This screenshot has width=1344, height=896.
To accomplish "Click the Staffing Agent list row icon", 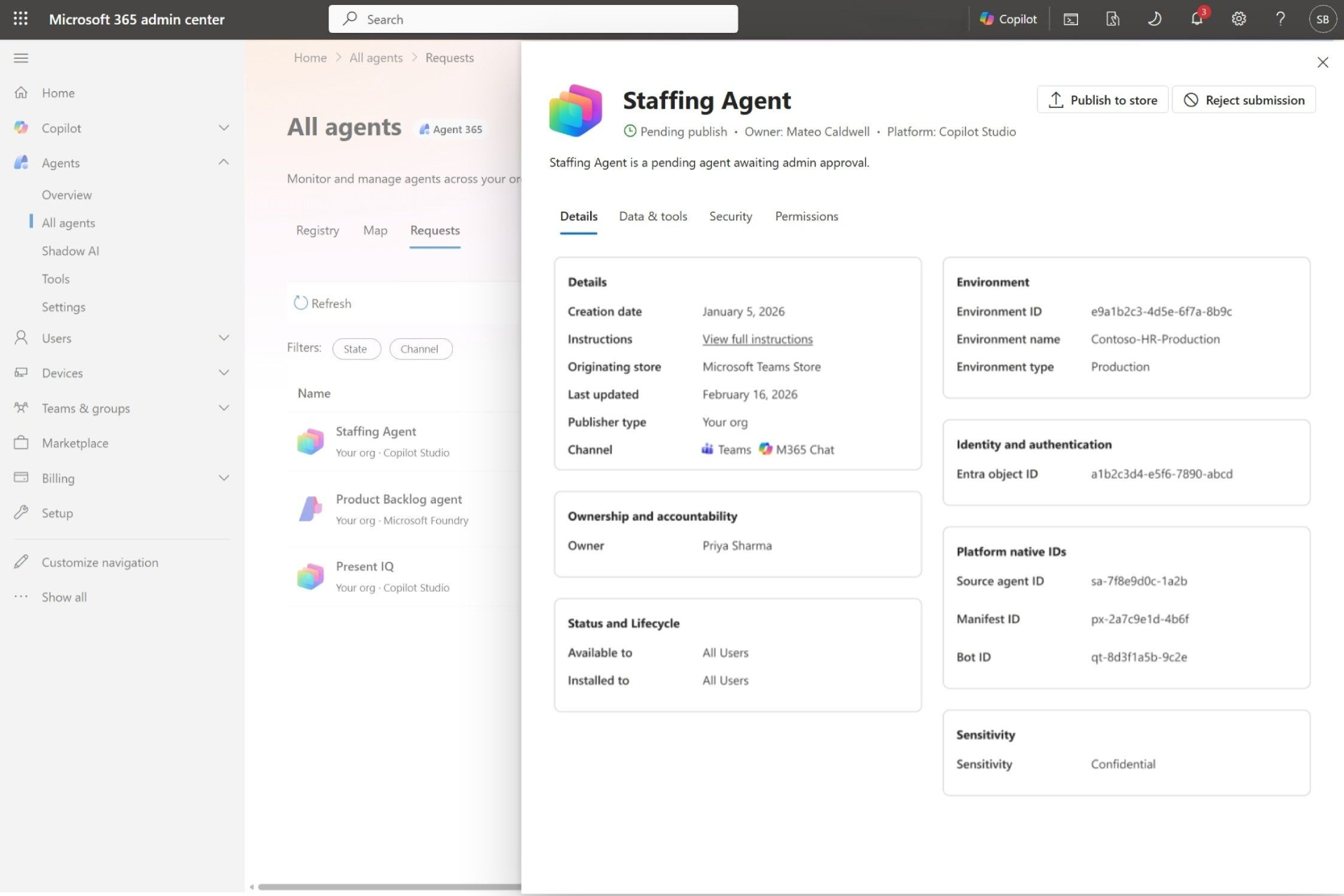I will point(310,442).
